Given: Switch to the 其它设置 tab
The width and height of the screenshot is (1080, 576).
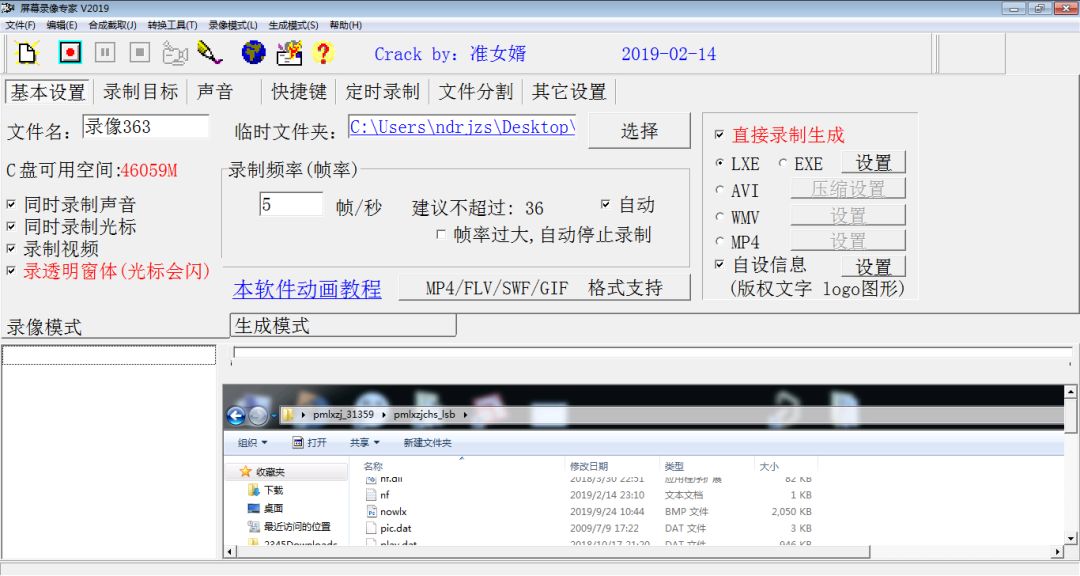Looking at the screenshot, I should tap(569, 92).
